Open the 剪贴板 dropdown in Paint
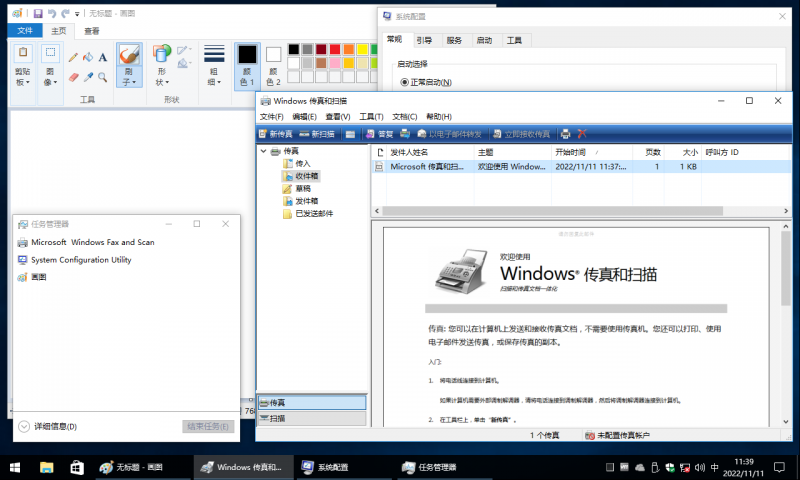 (23, 77)
